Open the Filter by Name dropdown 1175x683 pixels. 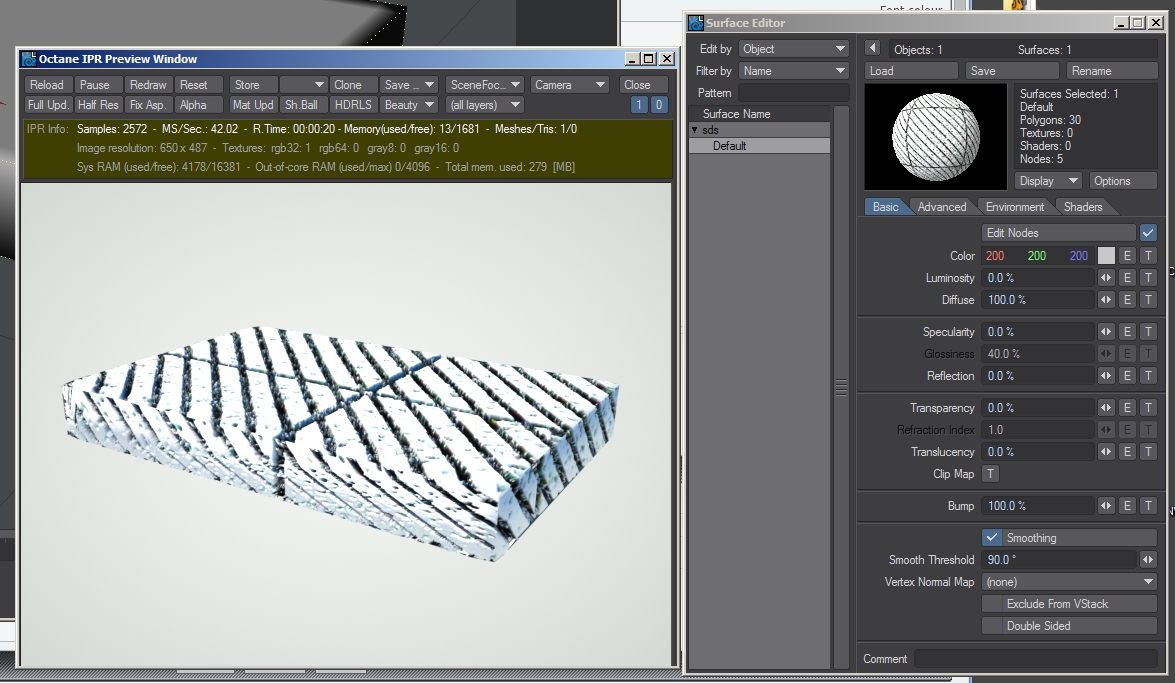pyautogui.click(x=793, y=70)
